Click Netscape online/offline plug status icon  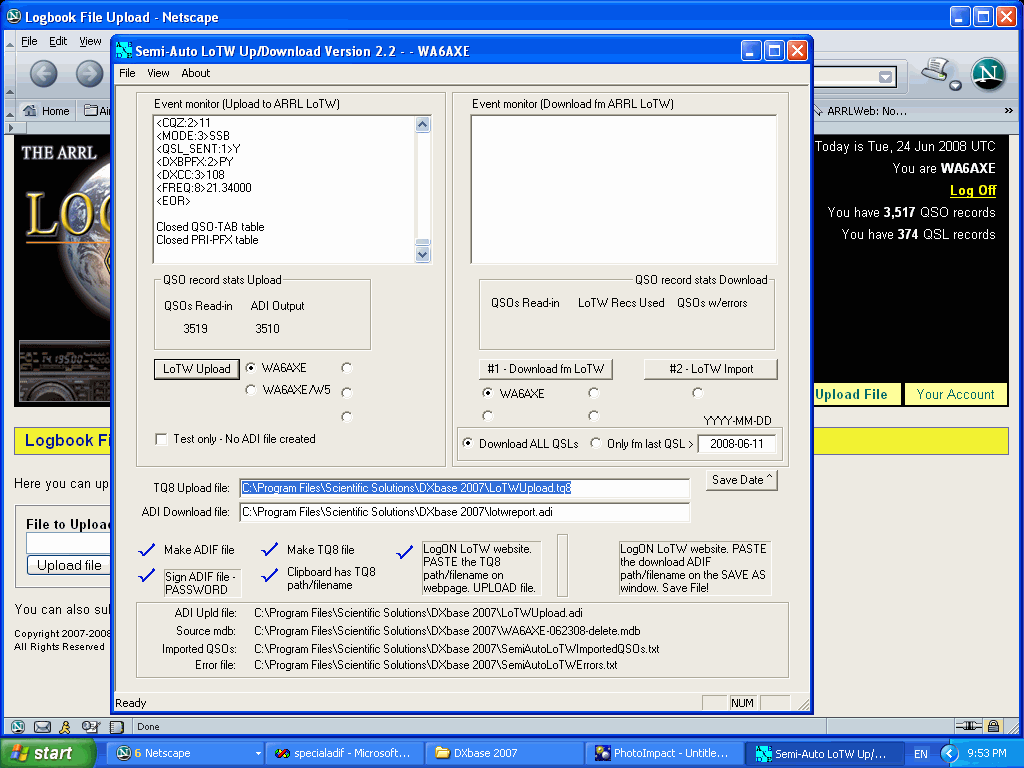[969, 726]
